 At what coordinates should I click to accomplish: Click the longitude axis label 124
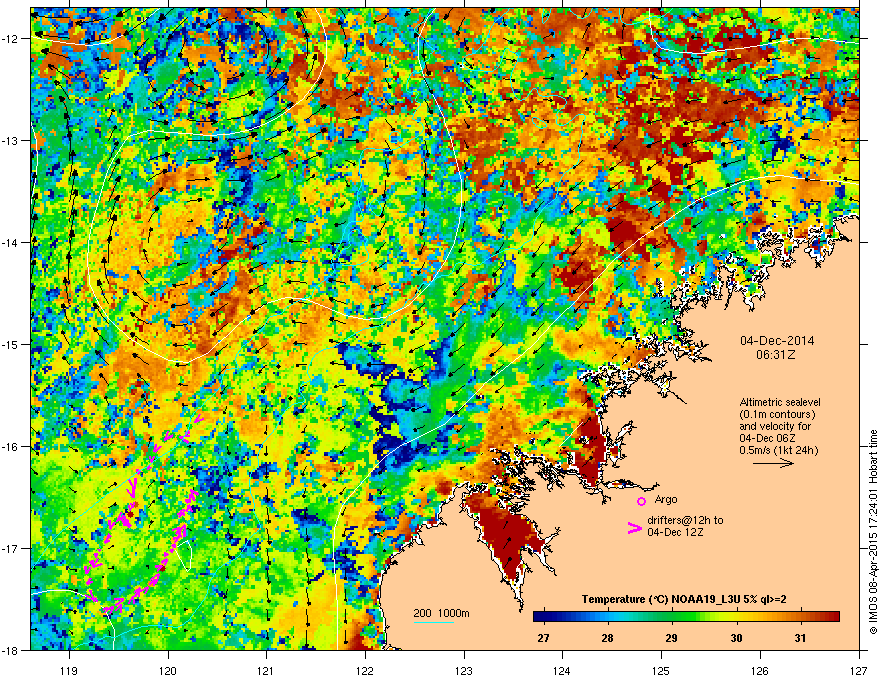pyautogui.click(x=562, y=670)
